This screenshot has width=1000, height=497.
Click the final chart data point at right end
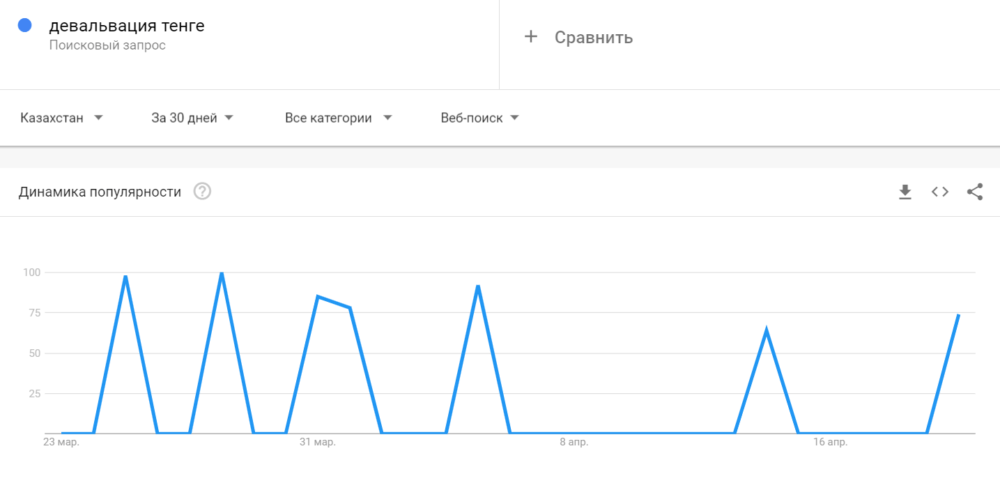pos(958,315)
